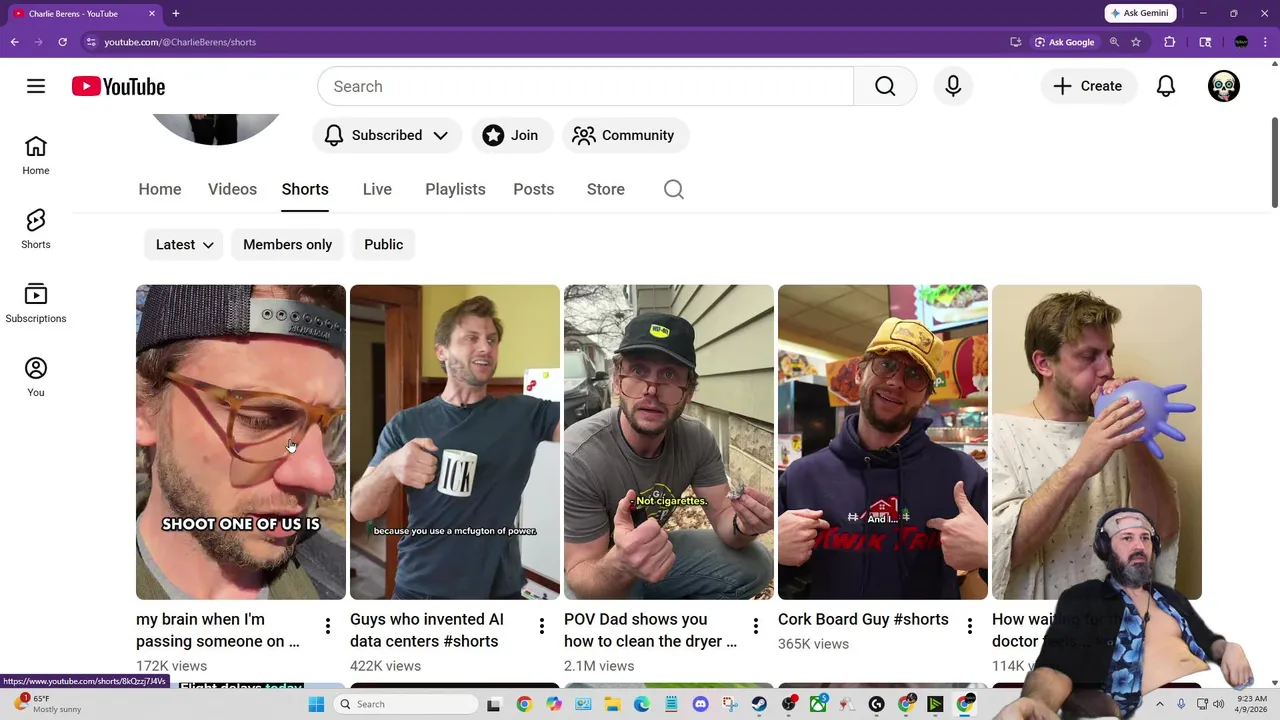Search within the channel using magnifier icon

coord(674,189)
